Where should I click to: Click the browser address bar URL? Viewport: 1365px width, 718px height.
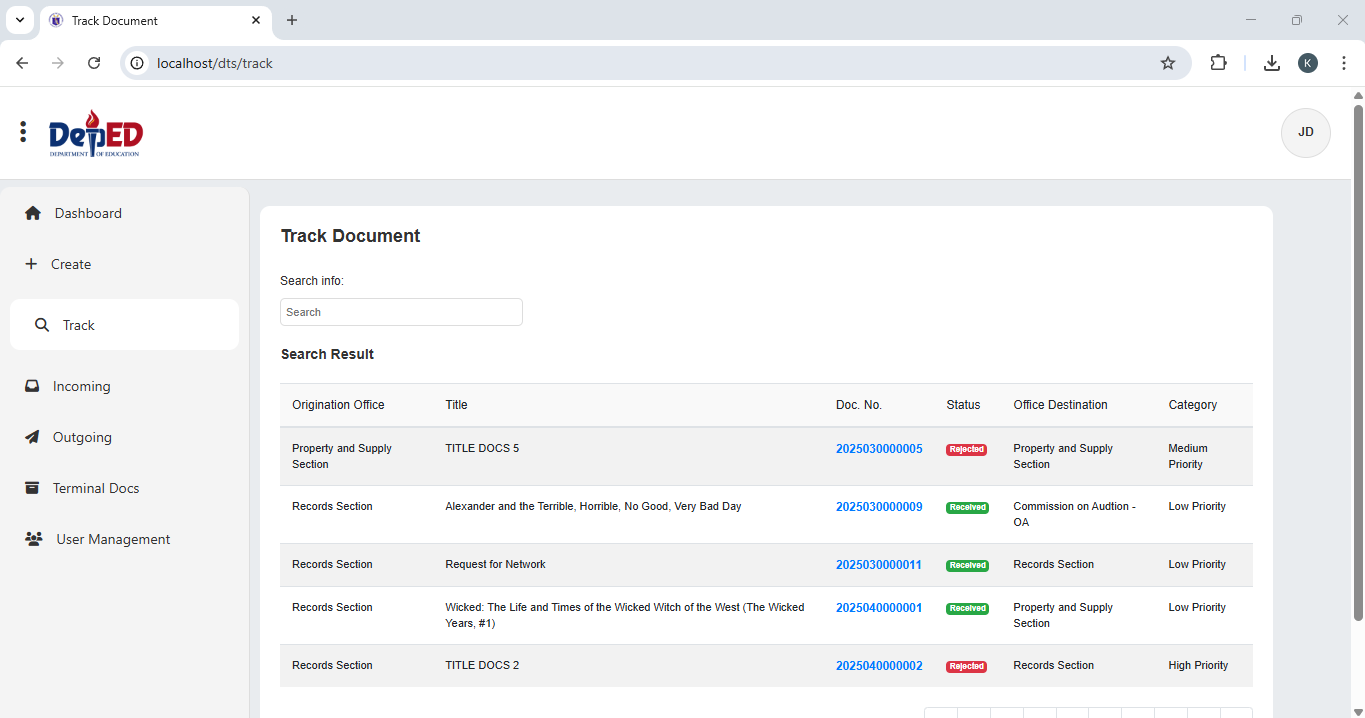[x=215, y=63]
